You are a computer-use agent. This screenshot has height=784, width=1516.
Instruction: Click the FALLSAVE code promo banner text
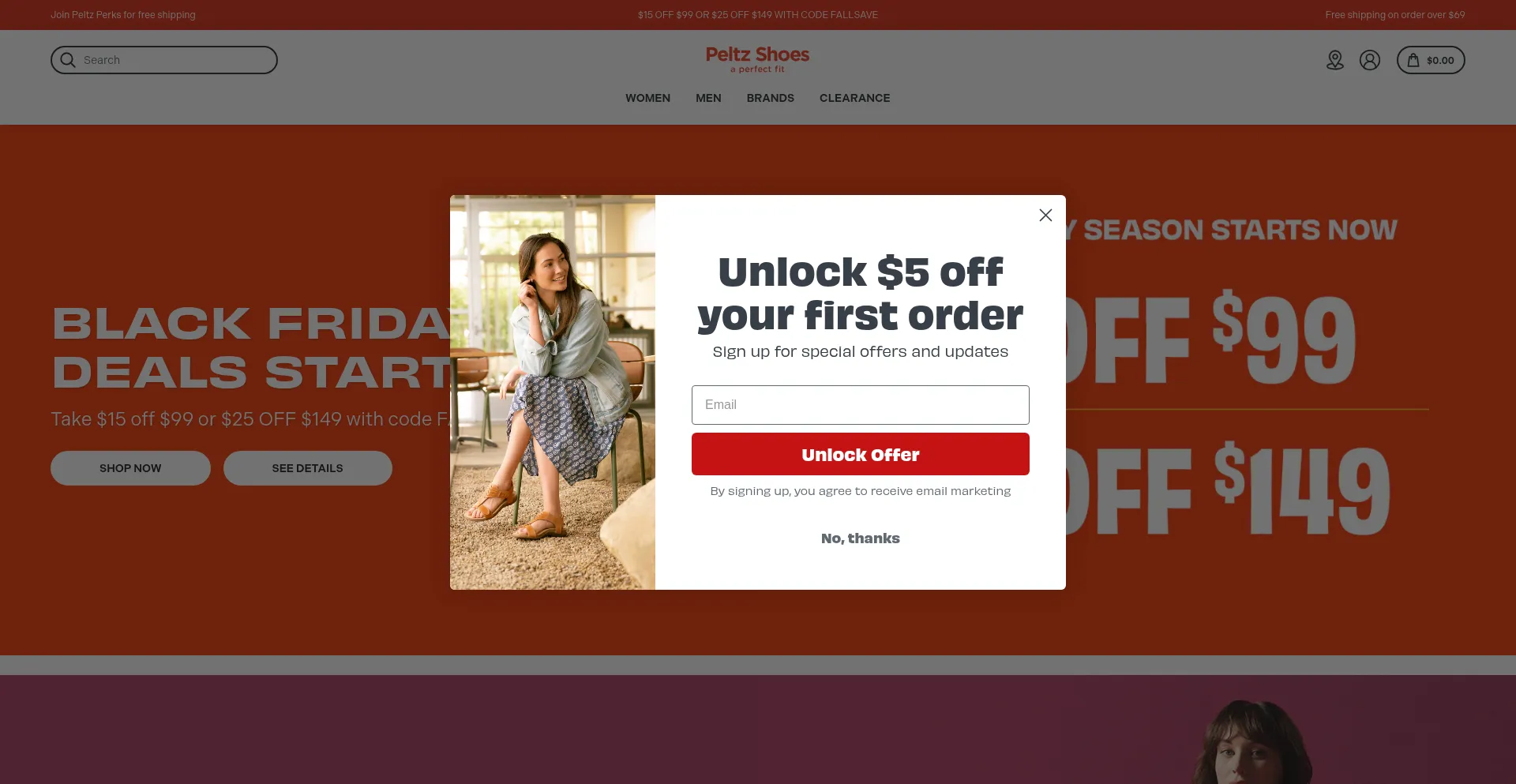[758, 15]
